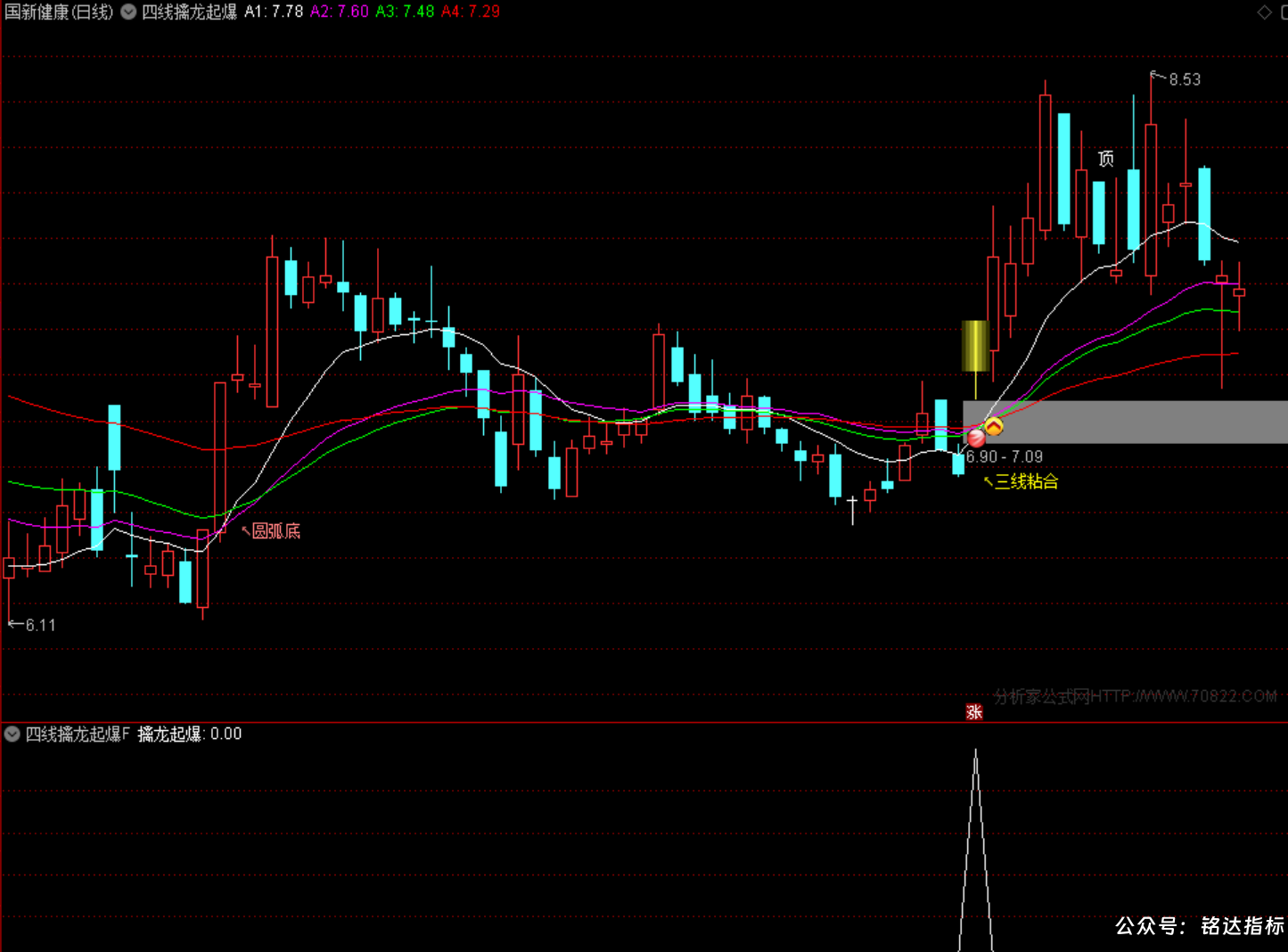This screenshot has width=1288, height=952.
Task: Click the red A4: 7.29 value
Action: click(x=471, y=12)
